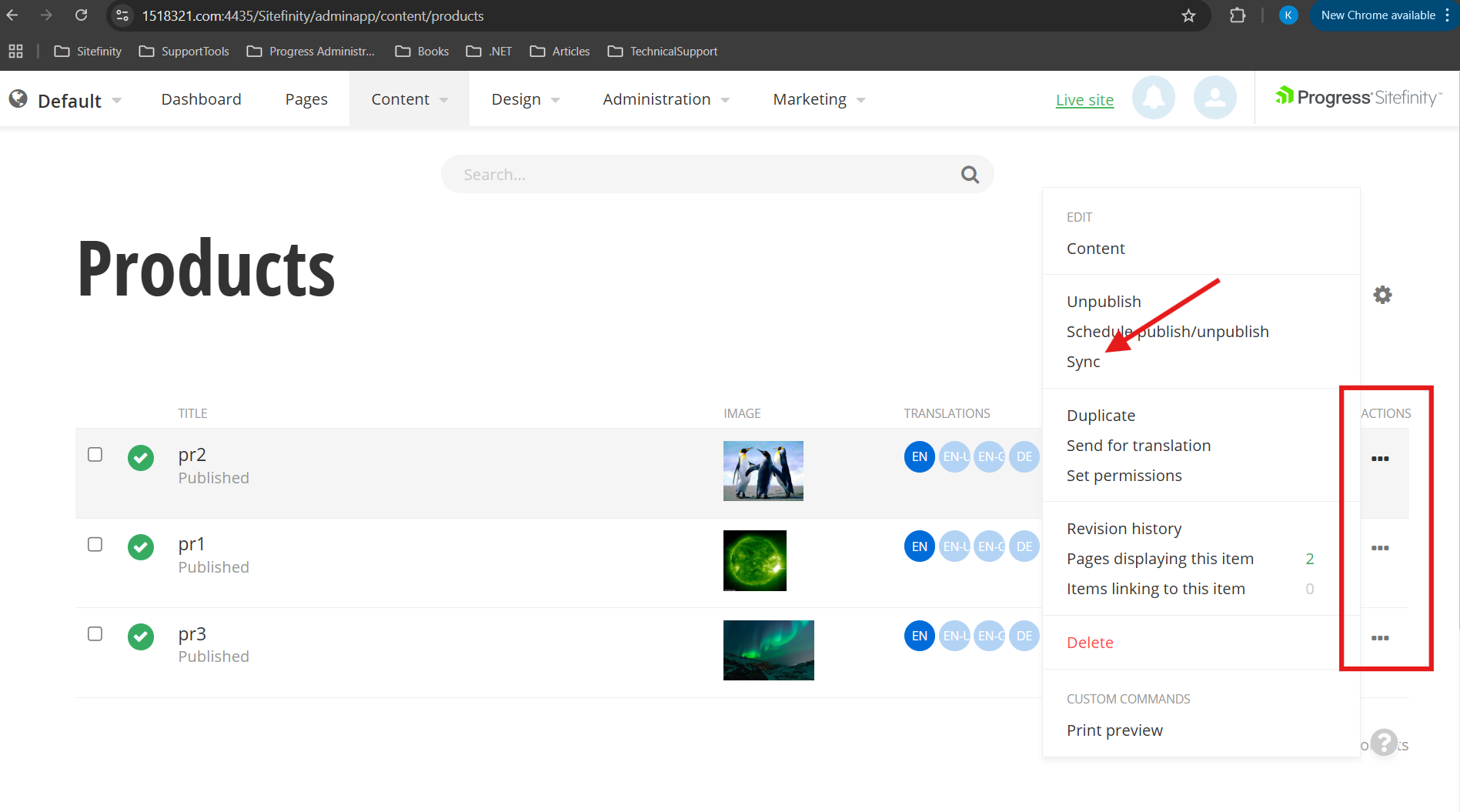Select the pr2 row checkbox

[95, 454]
